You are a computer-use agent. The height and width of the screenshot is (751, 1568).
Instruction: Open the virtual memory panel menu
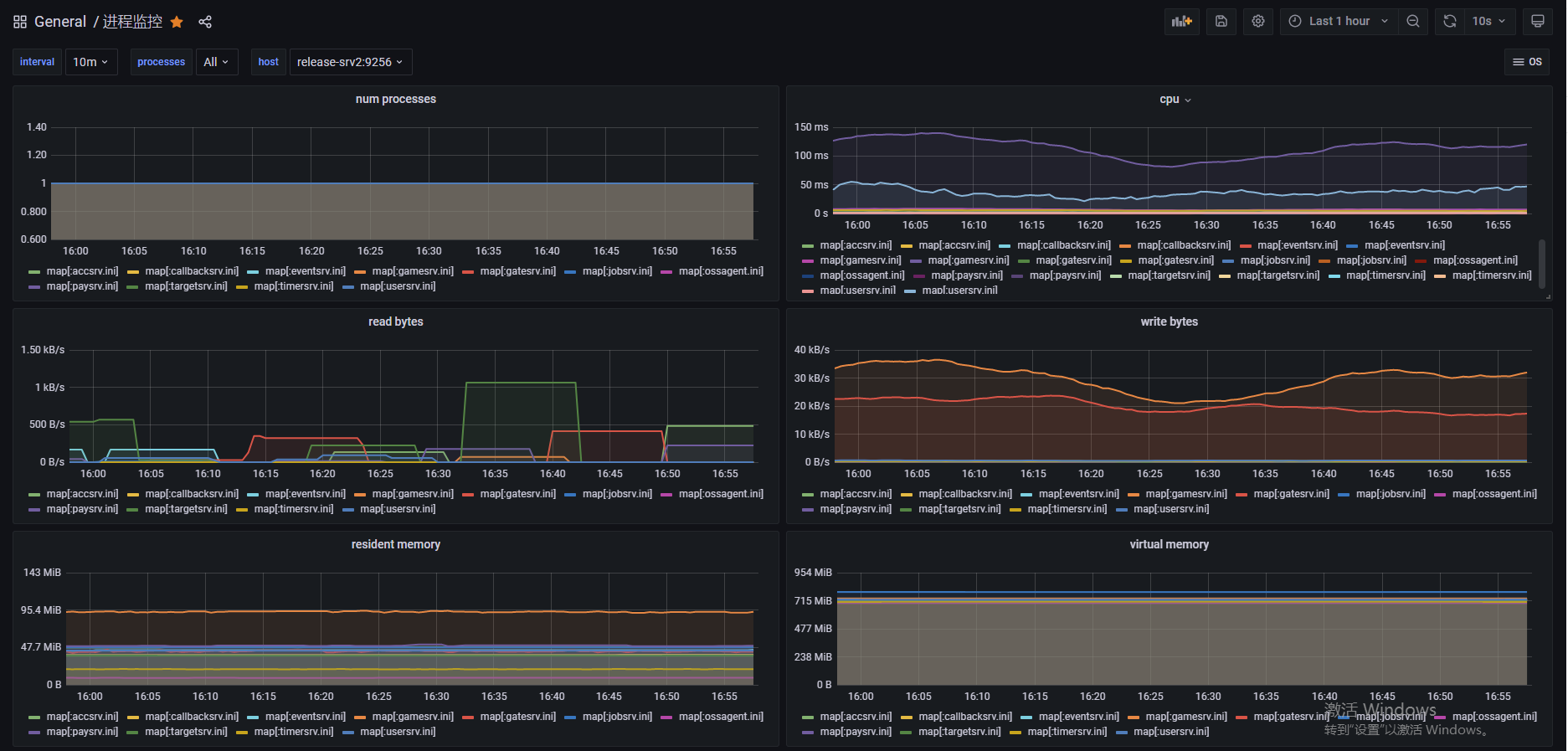(x=1169, y=544)
